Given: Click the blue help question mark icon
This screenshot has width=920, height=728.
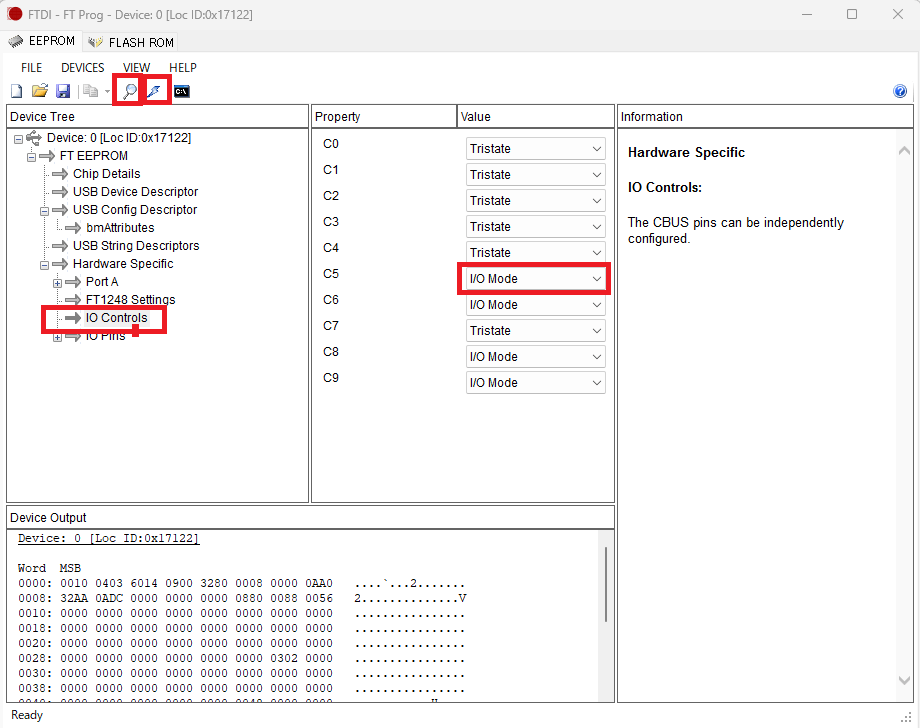Looking at the screenshot, I should [x=900, y=91].
